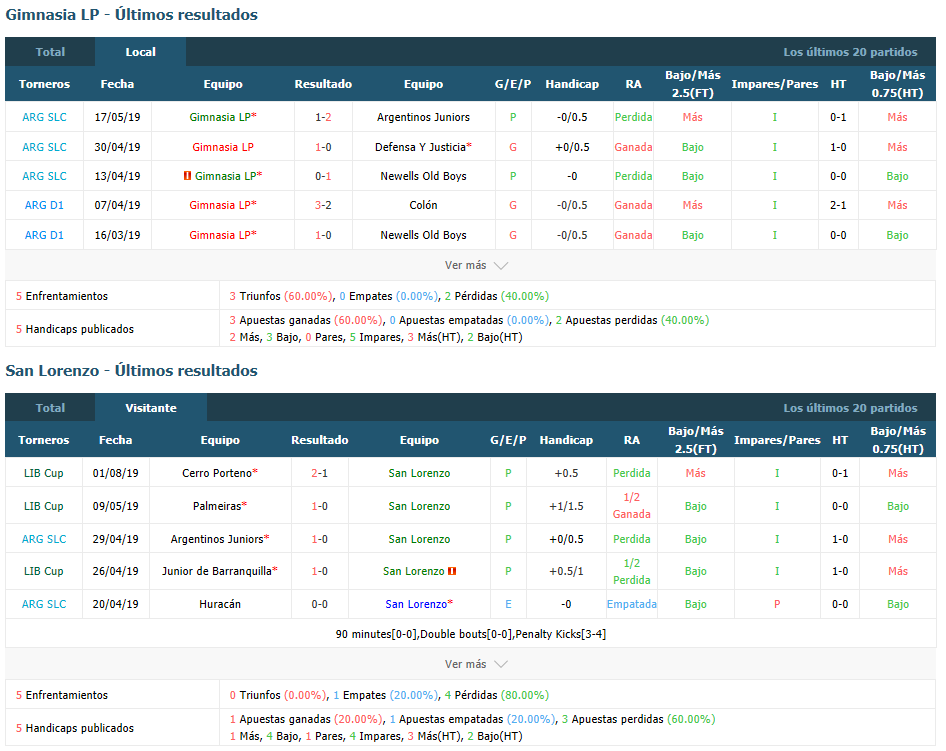
Task: Click the '0 Triunfos (0.00%)' summary text
Action: [278, 695]
